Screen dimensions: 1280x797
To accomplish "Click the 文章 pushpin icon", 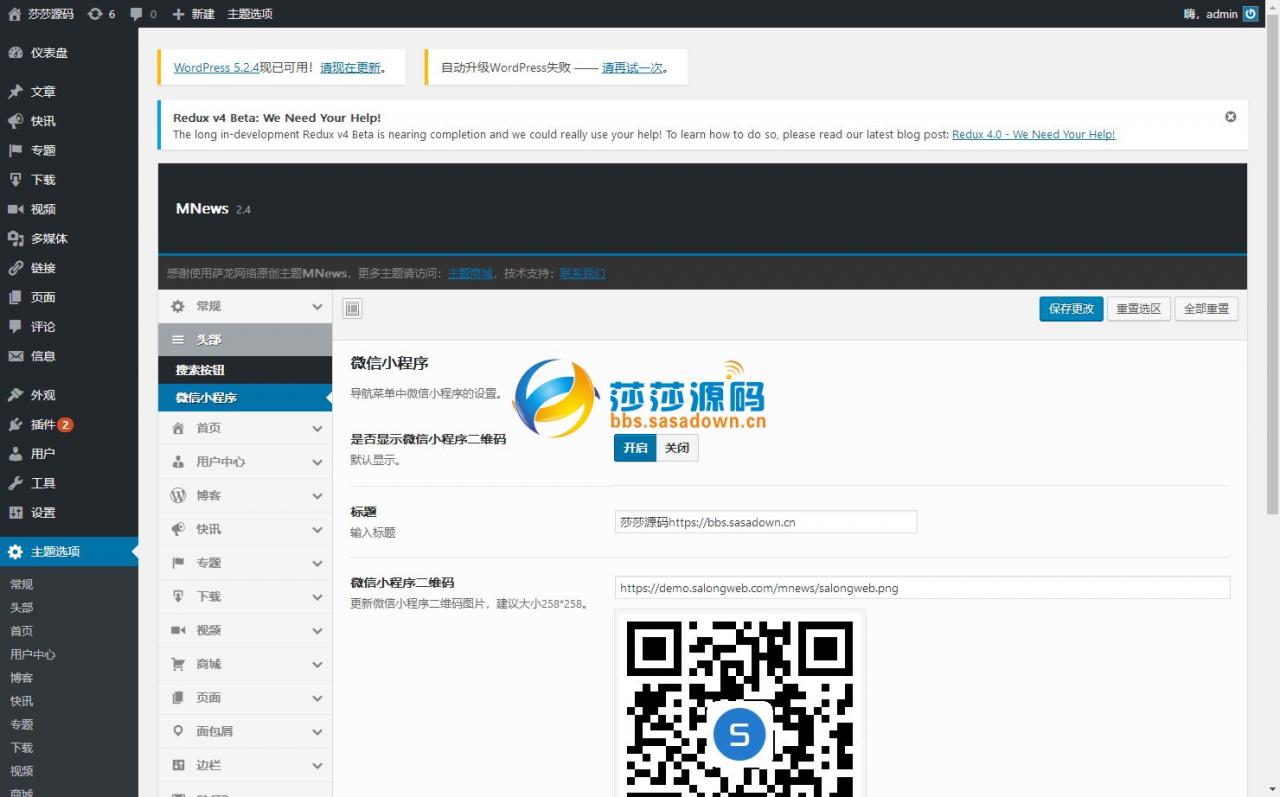I will click(x=15, y=91).
